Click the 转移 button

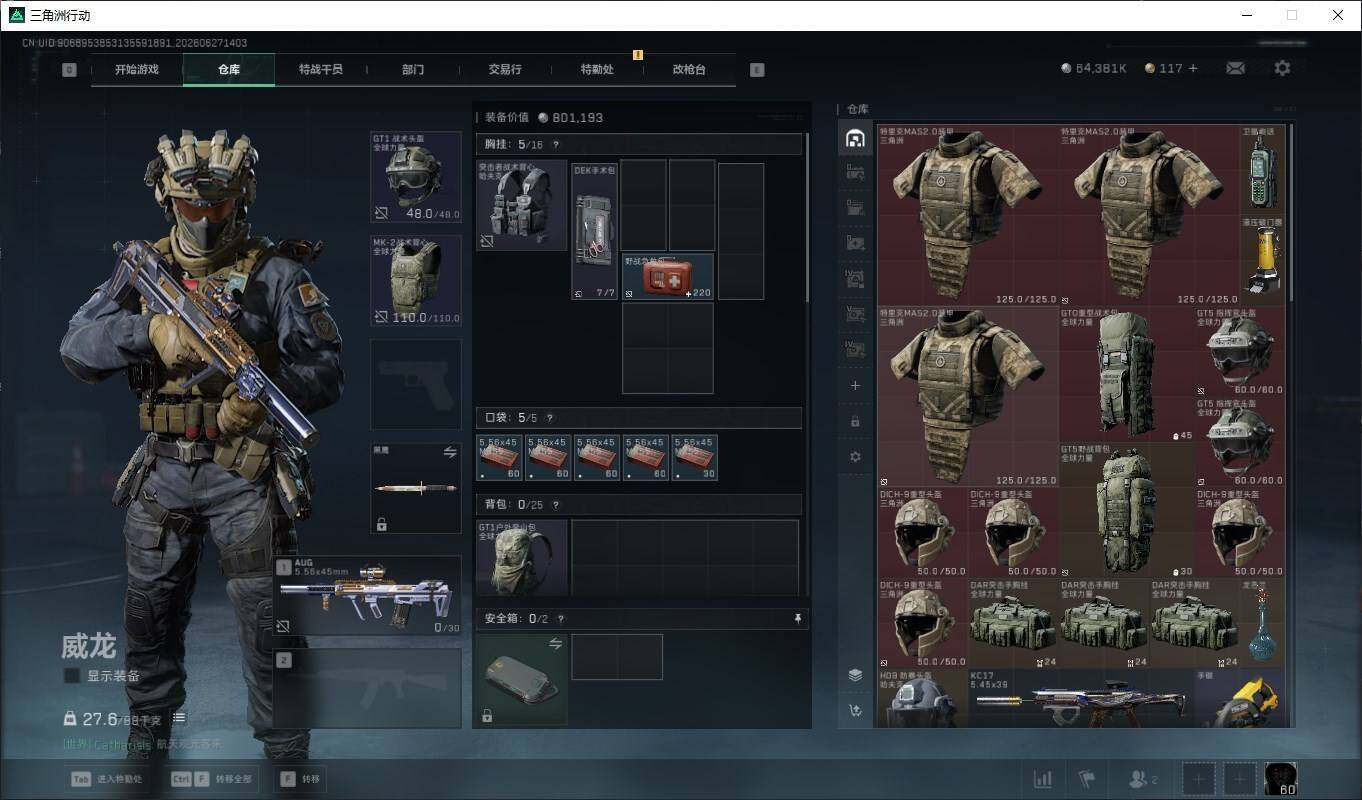(x=301, y=779)
